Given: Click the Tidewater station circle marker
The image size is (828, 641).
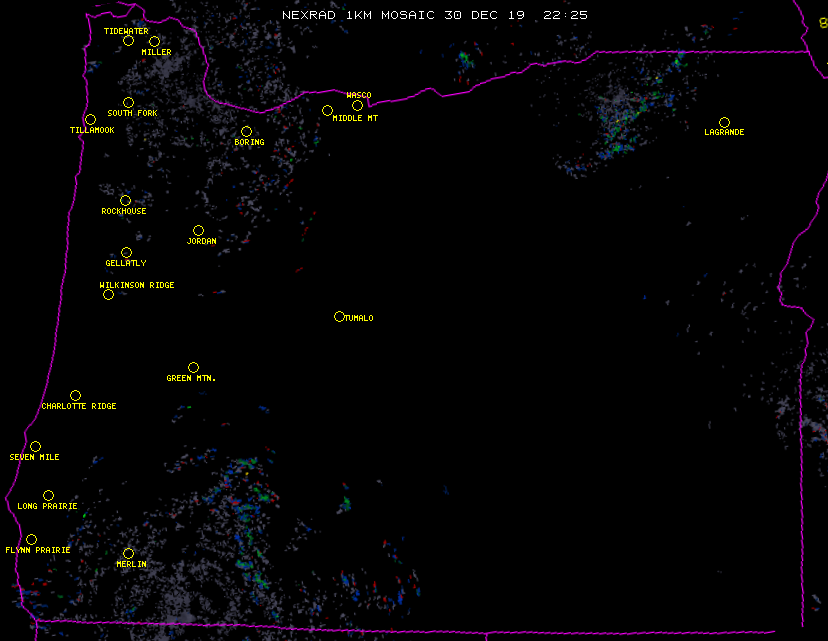Looking at the screenshot, I should click(x=128, y=40).
